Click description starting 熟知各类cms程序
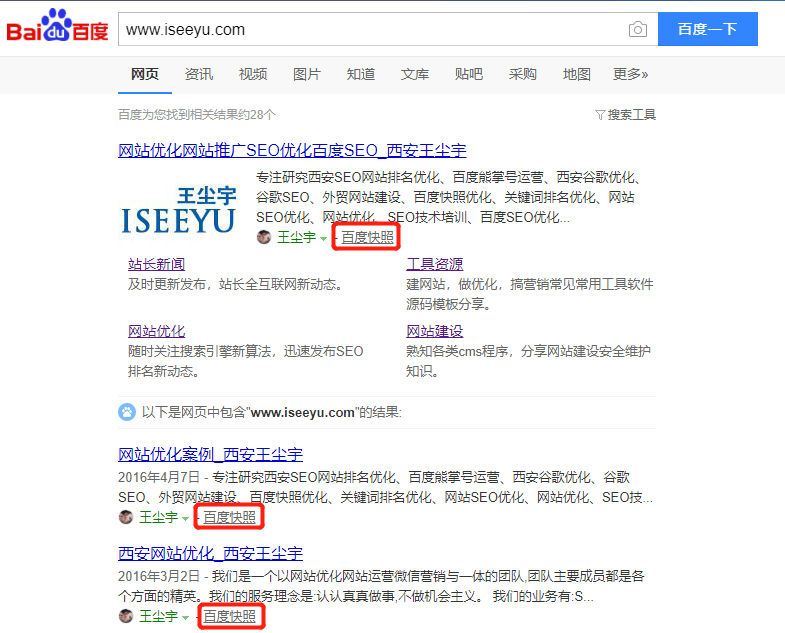Image resolution: width=785 pixels, height=633 pixels. [528, 361]
